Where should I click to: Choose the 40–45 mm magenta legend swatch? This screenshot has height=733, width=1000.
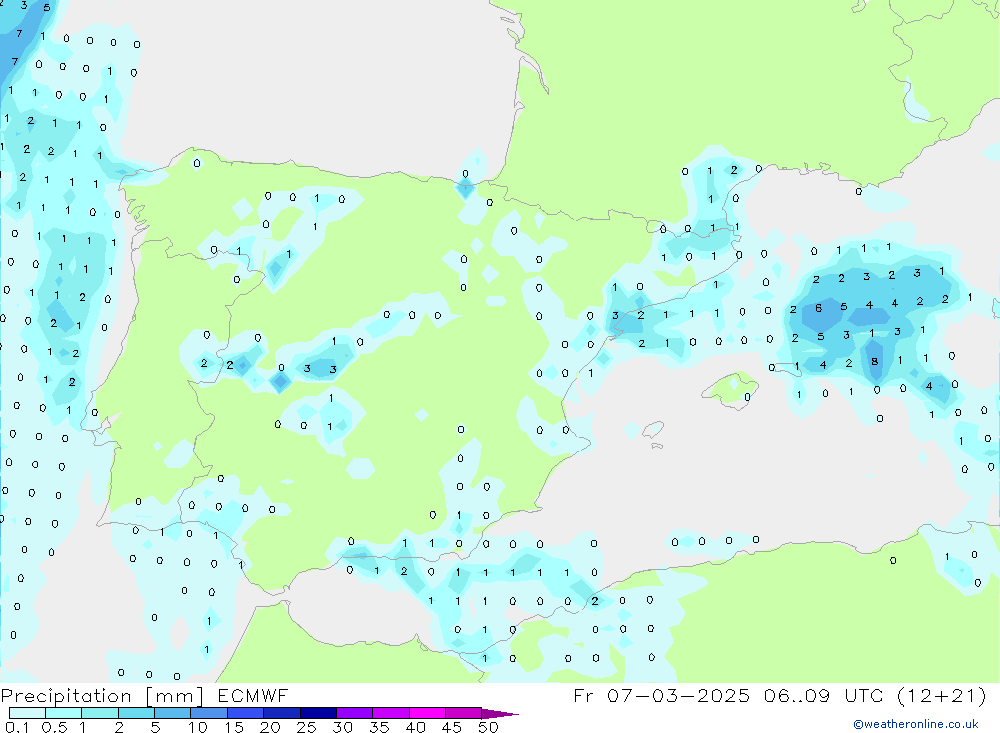[427, 713]
